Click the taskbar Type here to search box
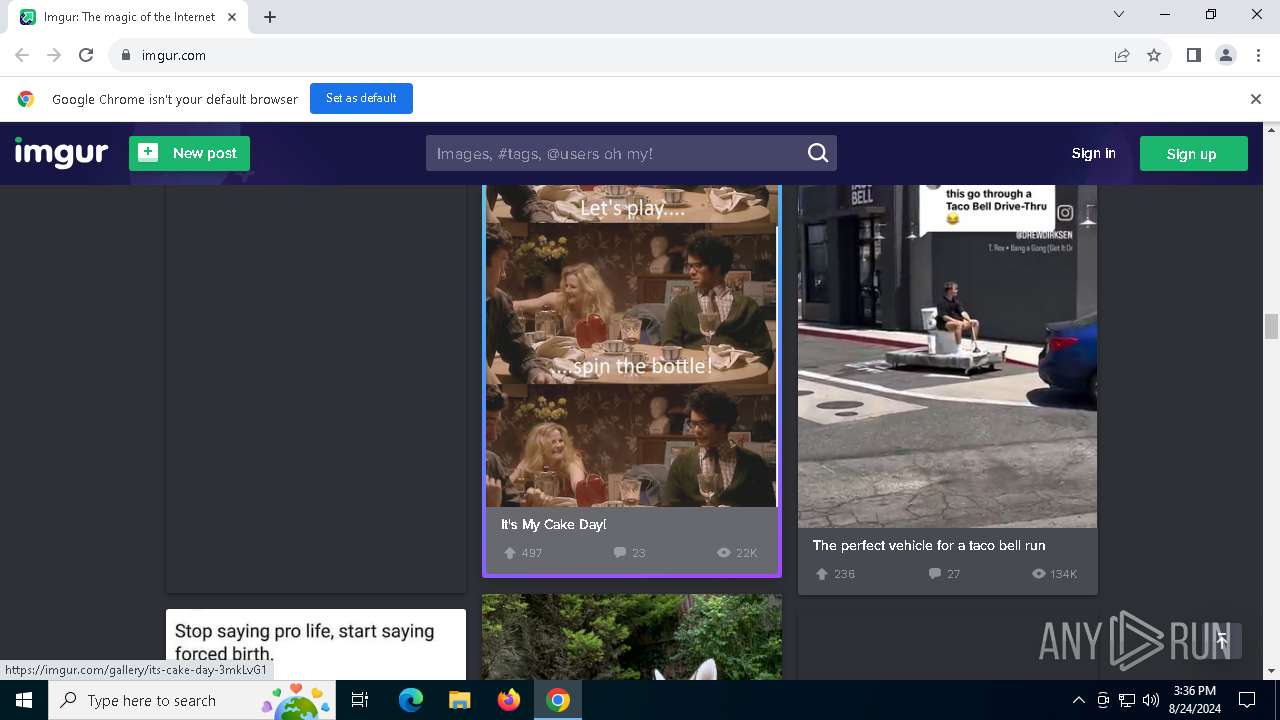The width and height of the screenshot is (1280, 720). 192,700
